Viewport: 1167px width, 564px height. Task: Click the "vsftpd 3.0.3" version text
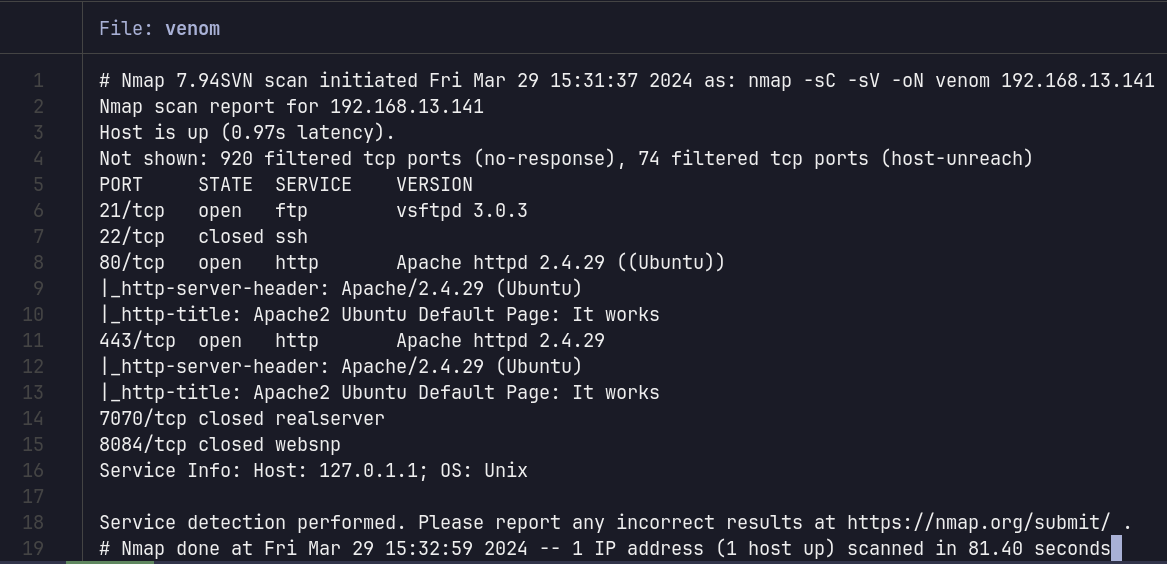[x=461, y=210]
